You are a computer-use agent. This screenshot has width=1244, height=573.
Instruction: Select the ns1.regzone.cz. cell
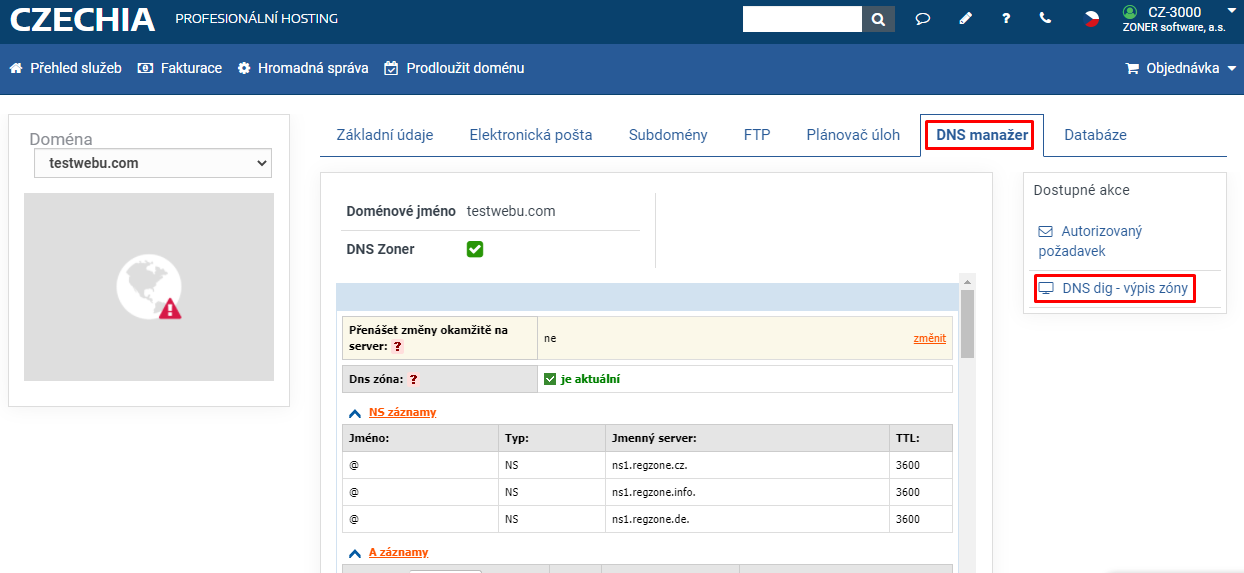pos(746,465)
